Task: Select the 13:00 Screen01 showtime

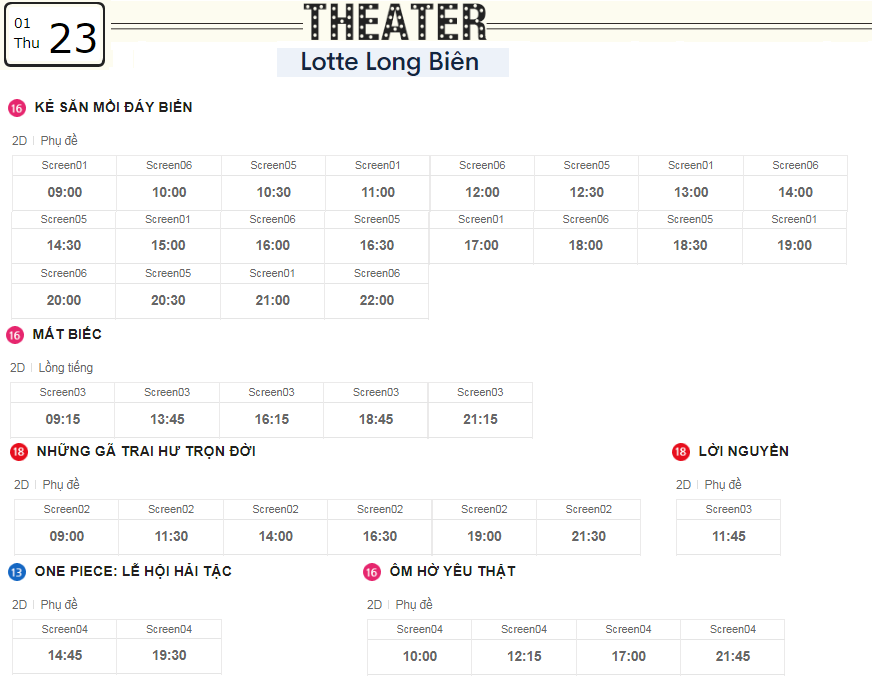Action: click(691, 183)
